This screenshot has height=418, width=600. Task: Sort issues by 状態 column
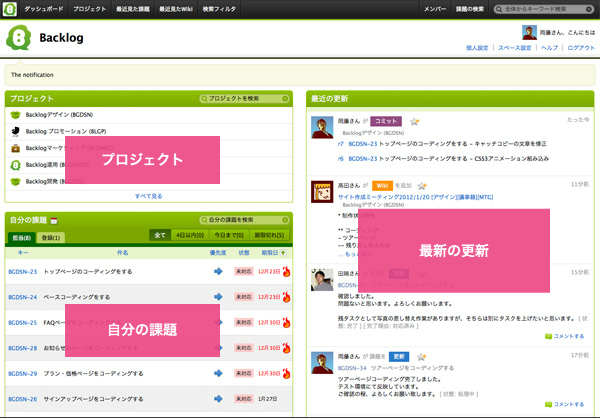click(244, 253)
